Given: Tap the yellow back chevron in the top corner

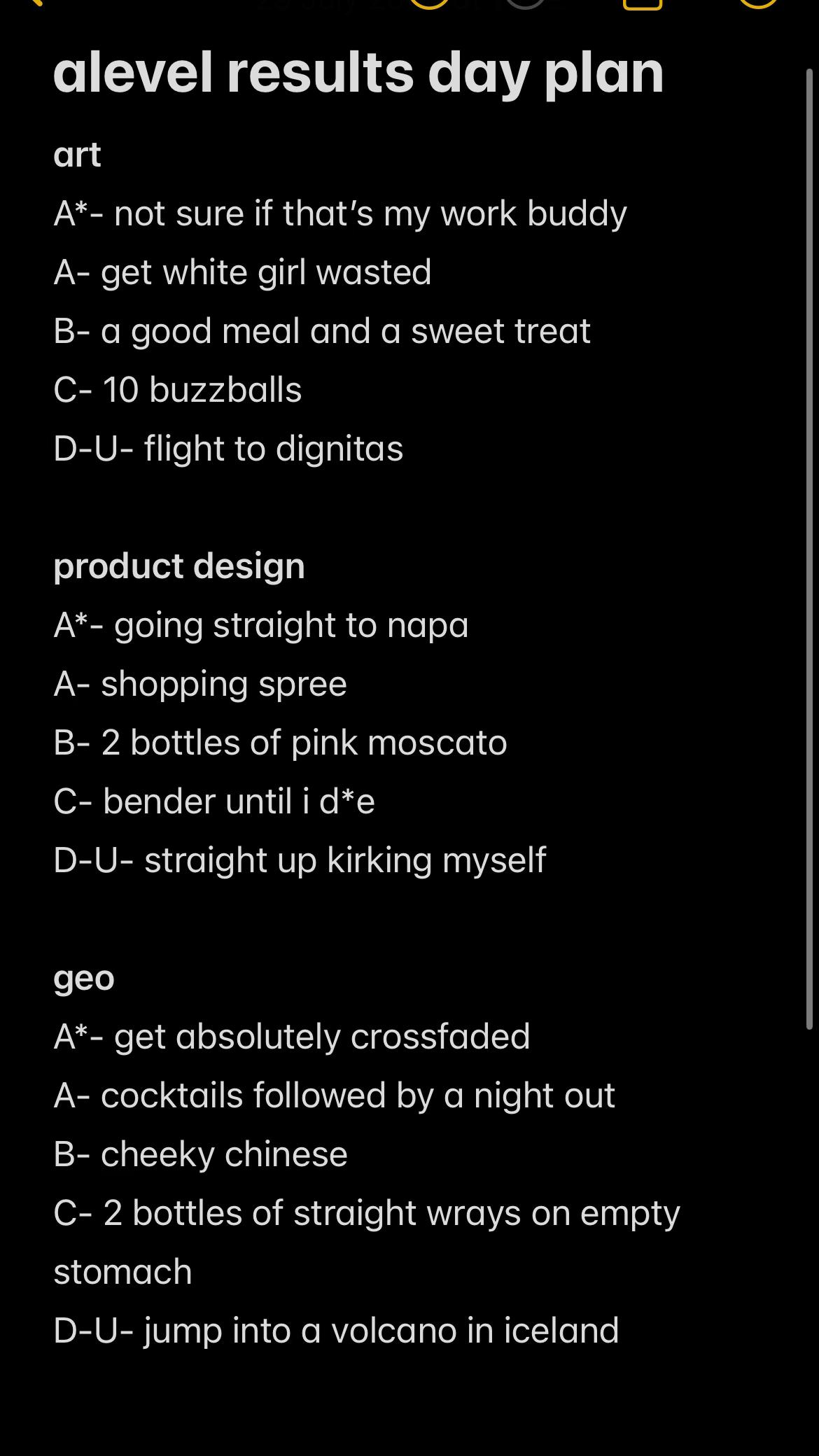Looking at the screenshot, I should tap(34, 3).
